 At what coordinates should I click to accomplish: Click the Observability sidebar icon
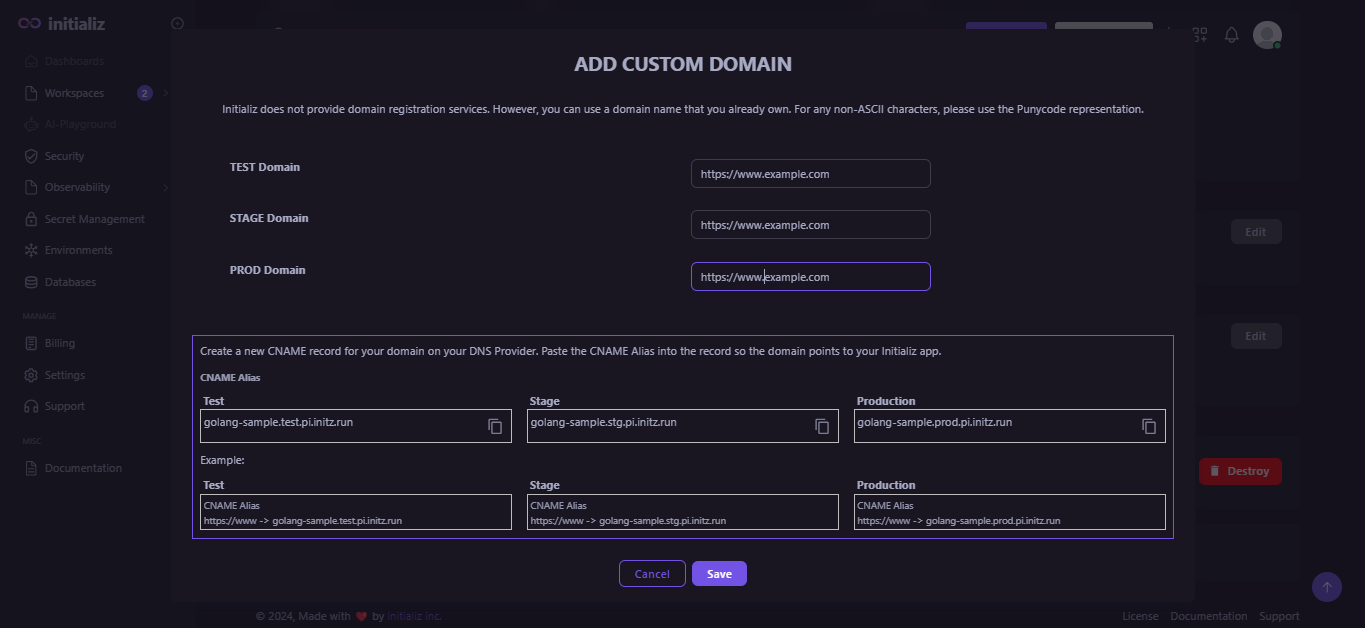pos(31,187)
